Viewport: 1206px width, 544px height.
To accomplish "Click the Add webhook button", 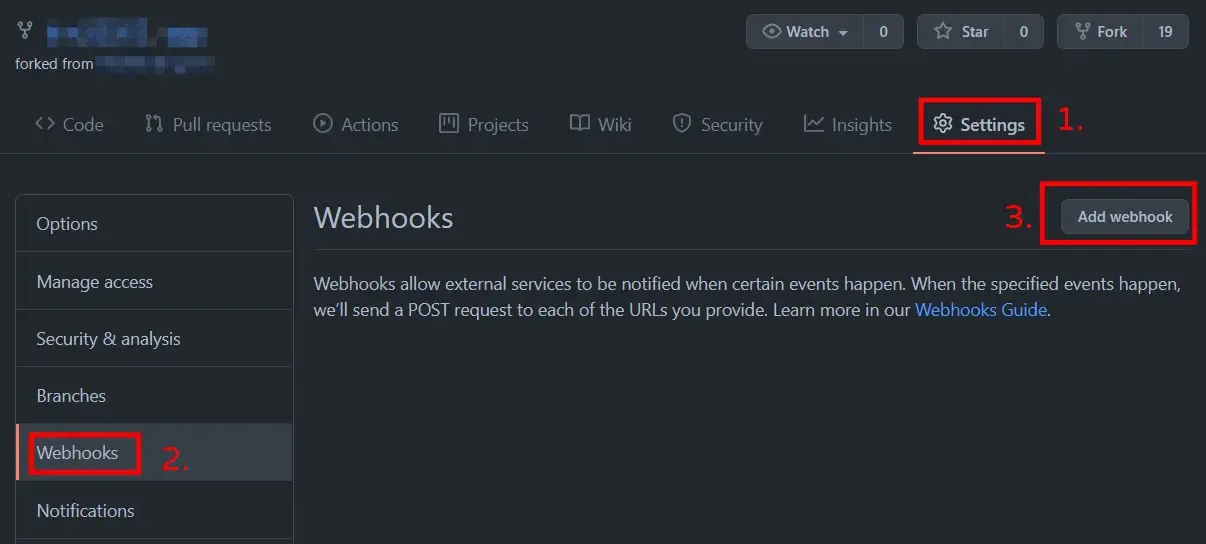I will coord(1124,216).
